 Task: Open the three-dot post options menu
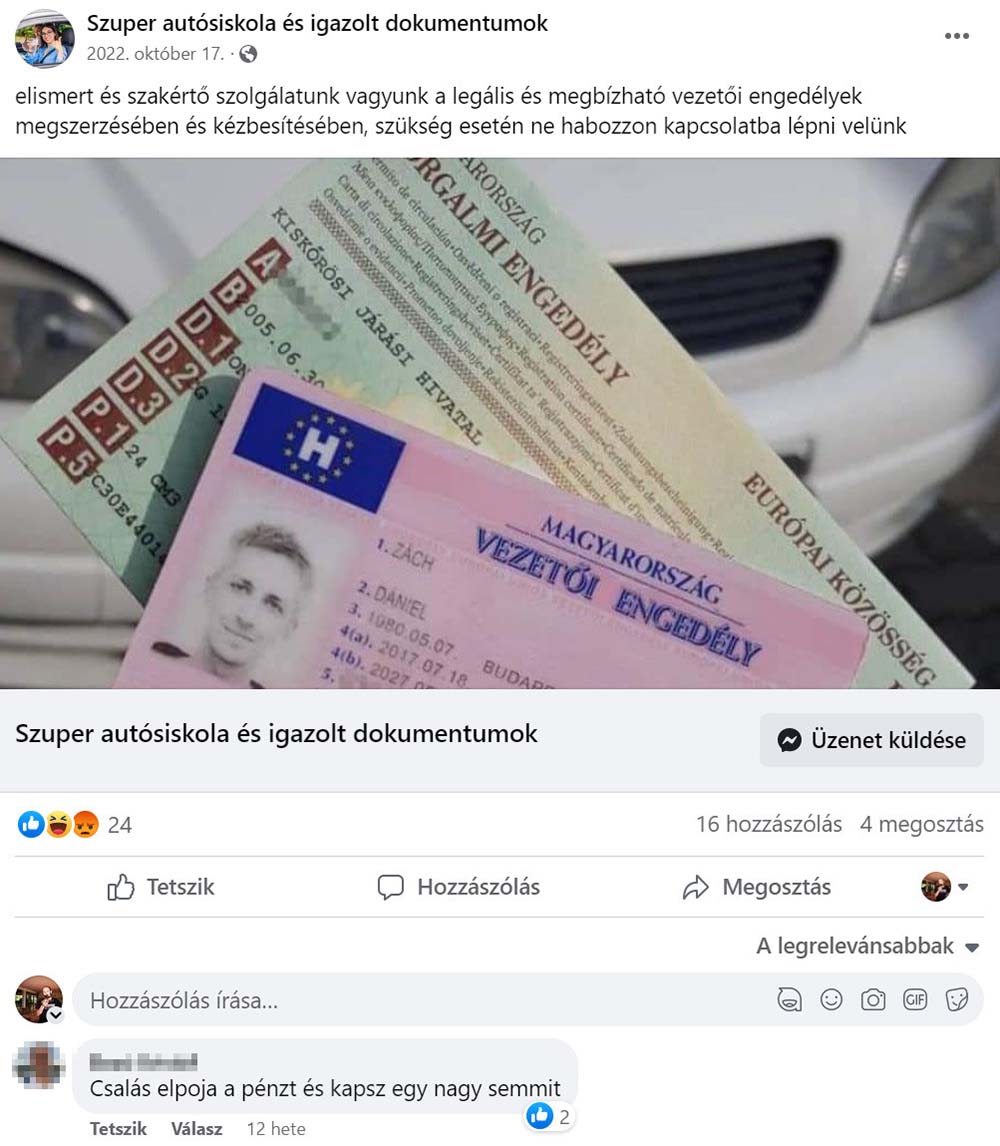pos(956,36)
